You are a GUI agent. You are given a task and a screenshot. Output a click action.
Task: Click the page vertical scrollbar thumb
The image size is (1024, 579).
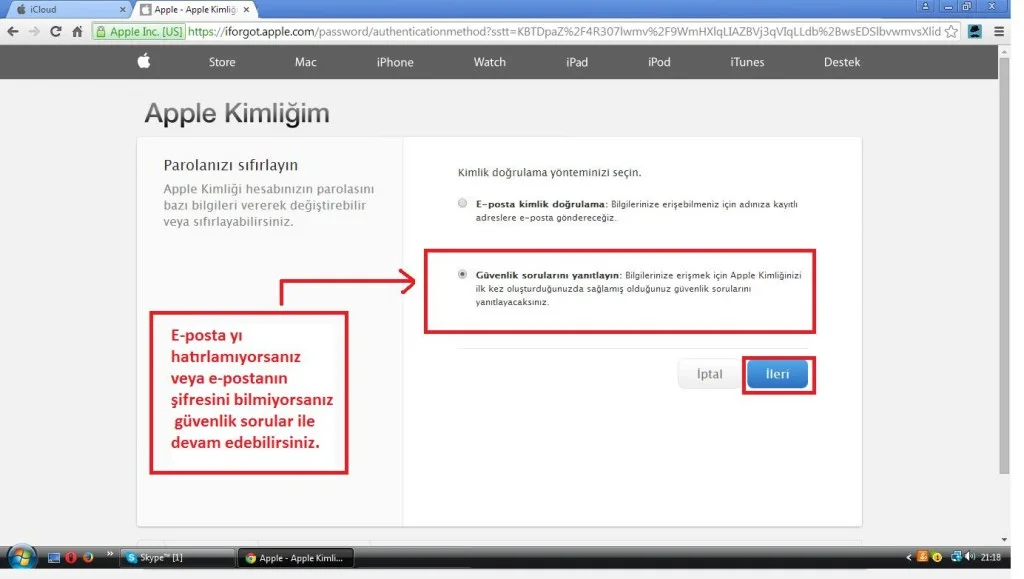click(1004, 266)
